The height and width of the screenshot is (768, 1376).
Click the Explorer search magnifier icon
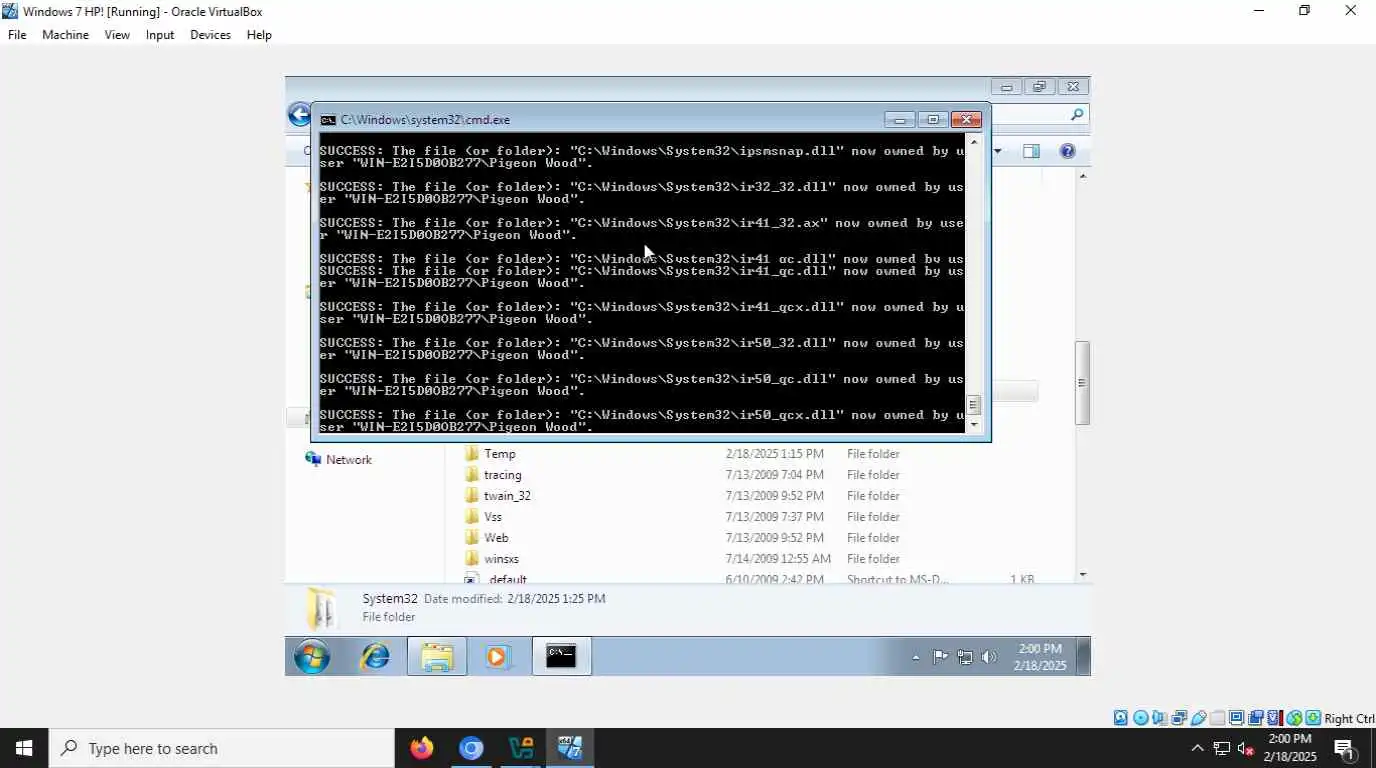(1077, 115)
